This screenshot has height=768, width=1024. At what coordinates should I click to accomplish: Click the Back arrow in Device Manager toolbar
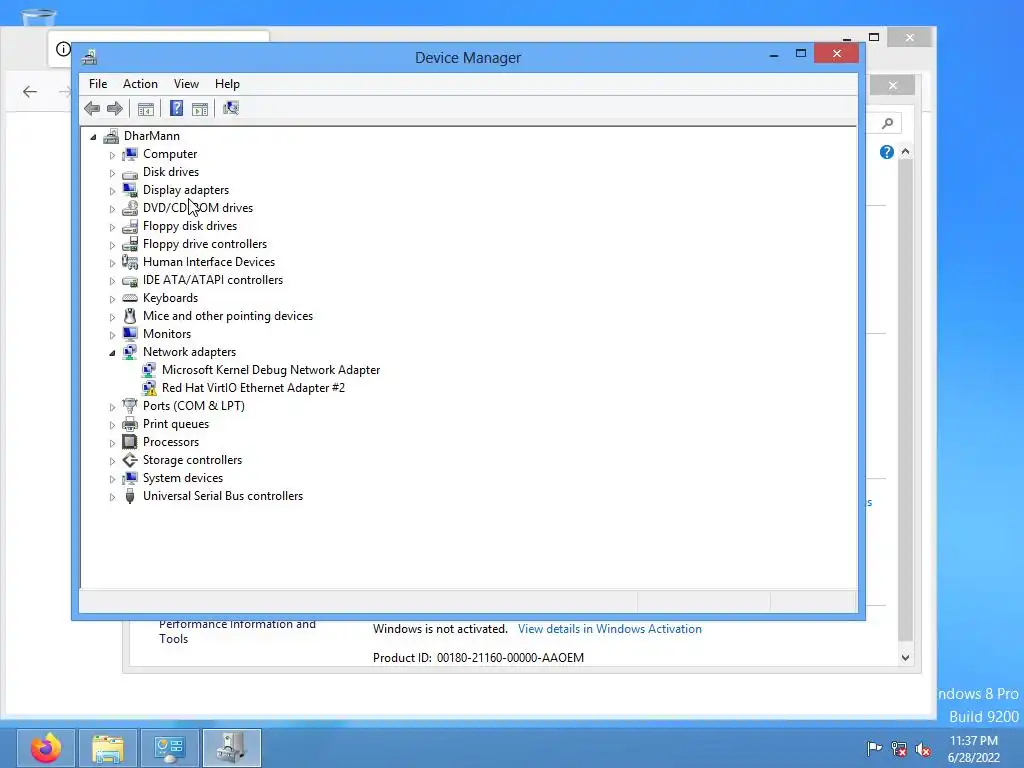(x=92, y=108)
